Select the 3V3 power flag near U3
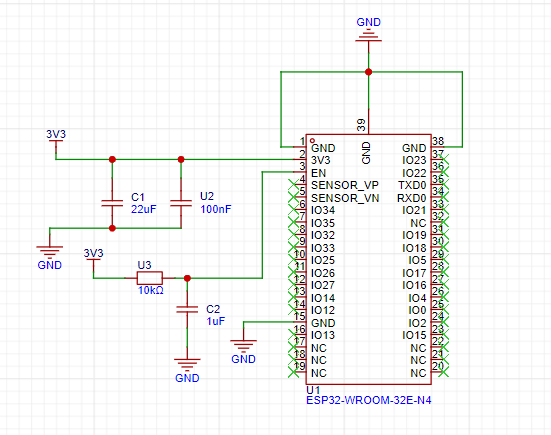This screenshot has width=551, height=435. [93, 257]
